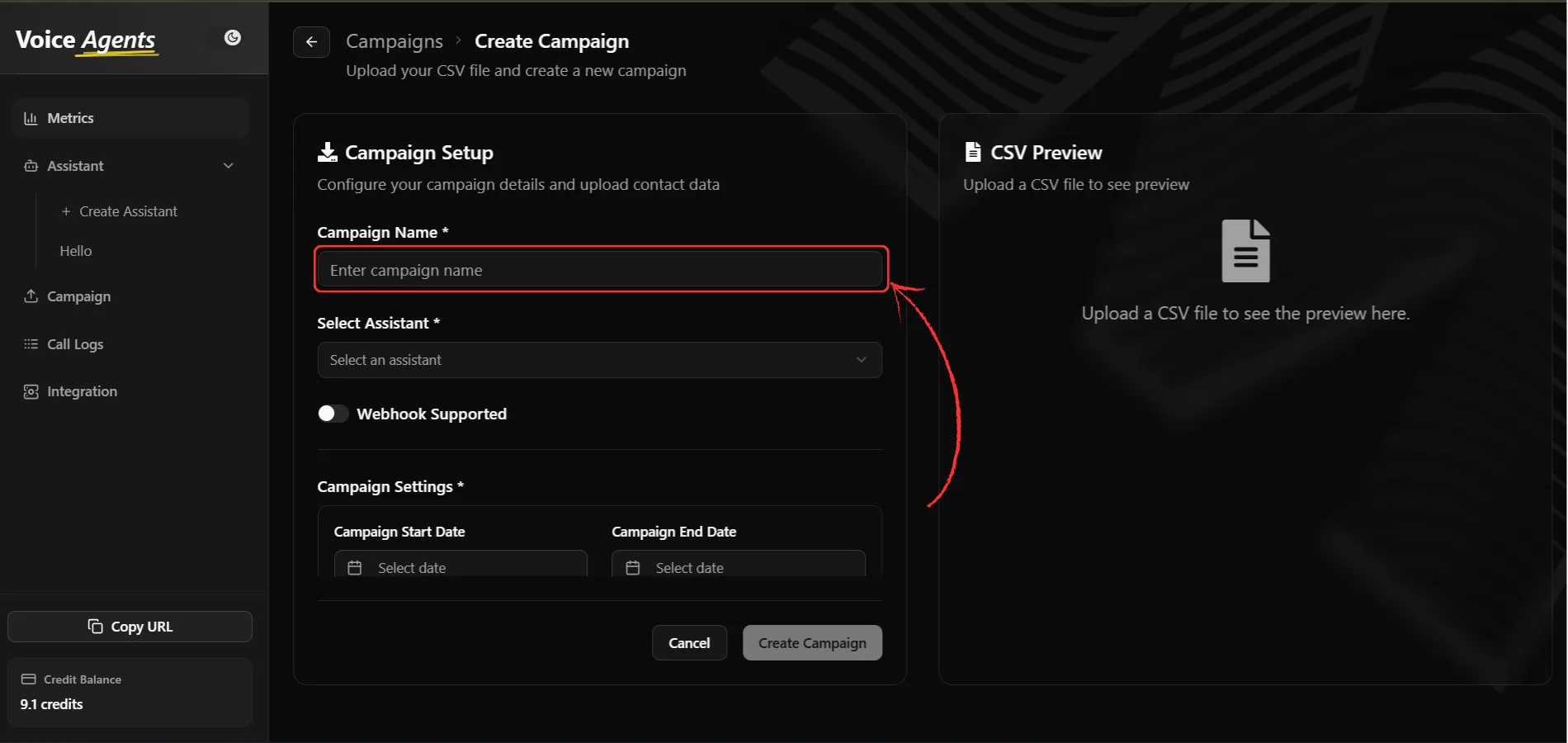Collapse the Assistant menu chevron
This screenshot has height=743, width=1568.
229,166
